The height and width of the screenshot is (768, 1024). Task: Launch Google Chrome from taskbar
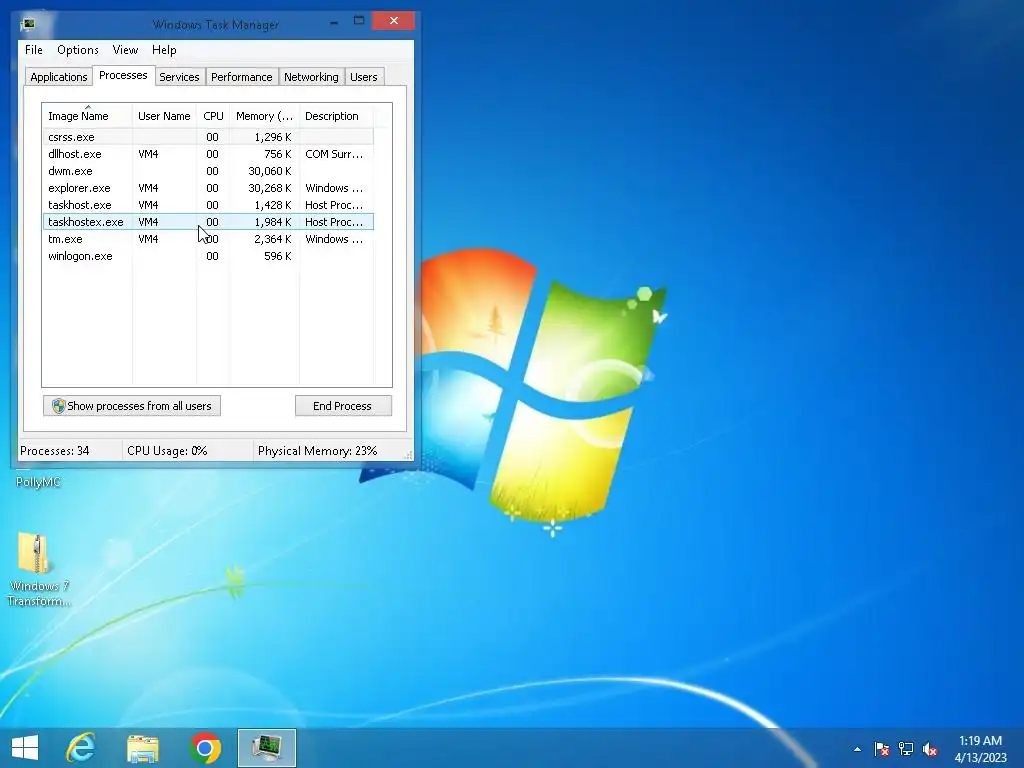[205, 748]
